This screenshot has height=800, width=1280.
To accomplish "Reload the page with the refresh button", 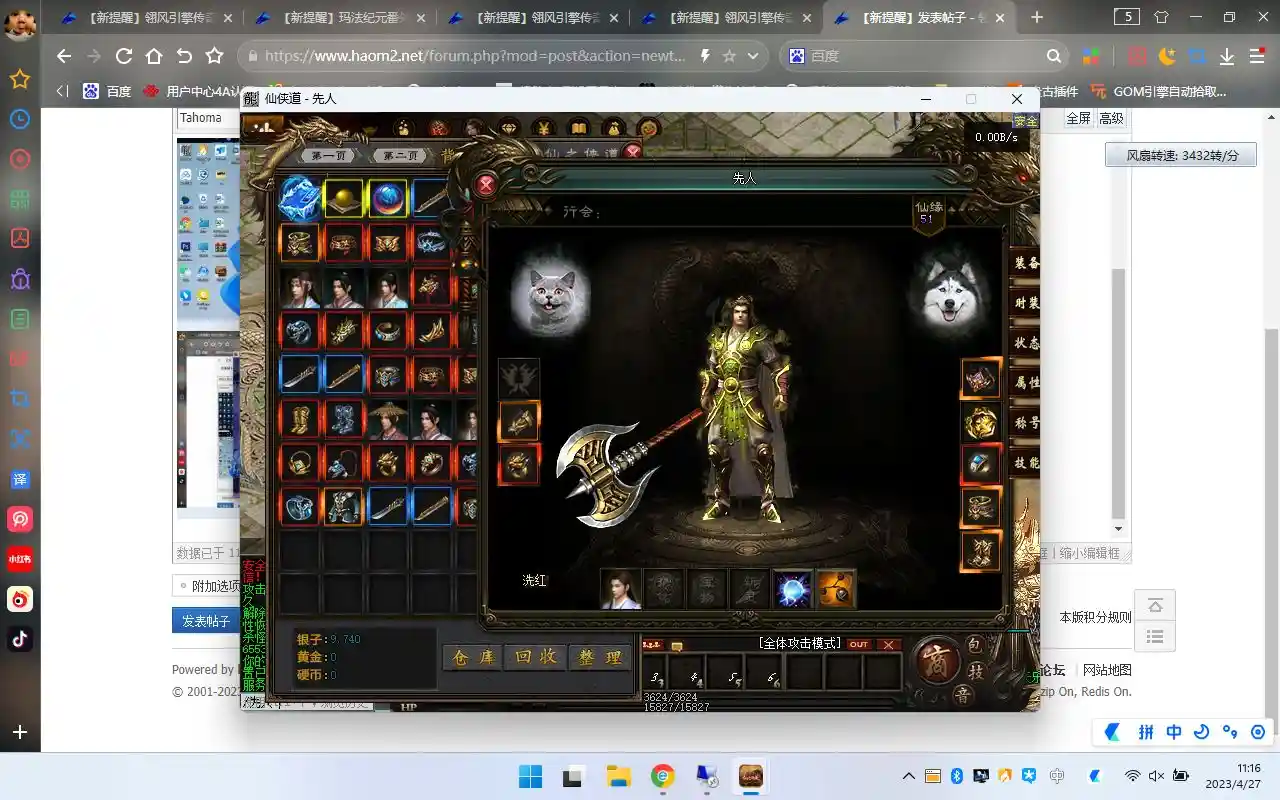I will click(x=124, y=56).
